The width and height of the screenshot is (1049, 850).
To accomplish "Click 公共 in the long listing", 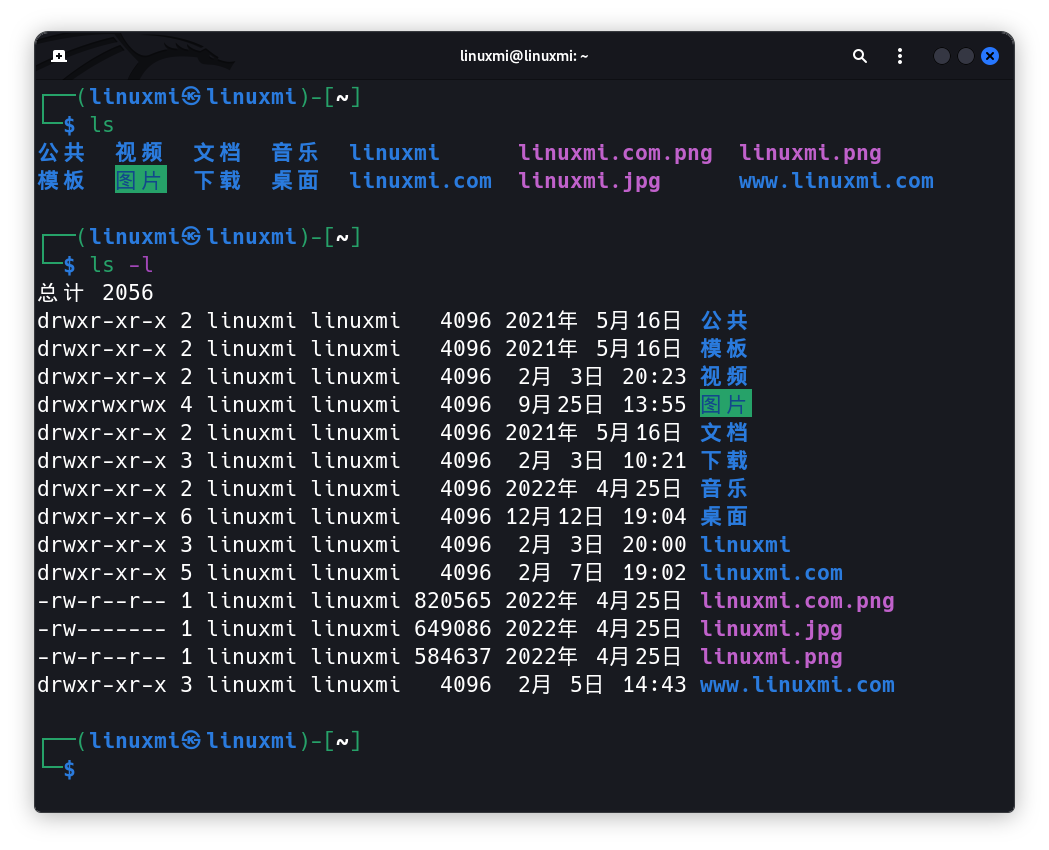I will pos(725,321).
